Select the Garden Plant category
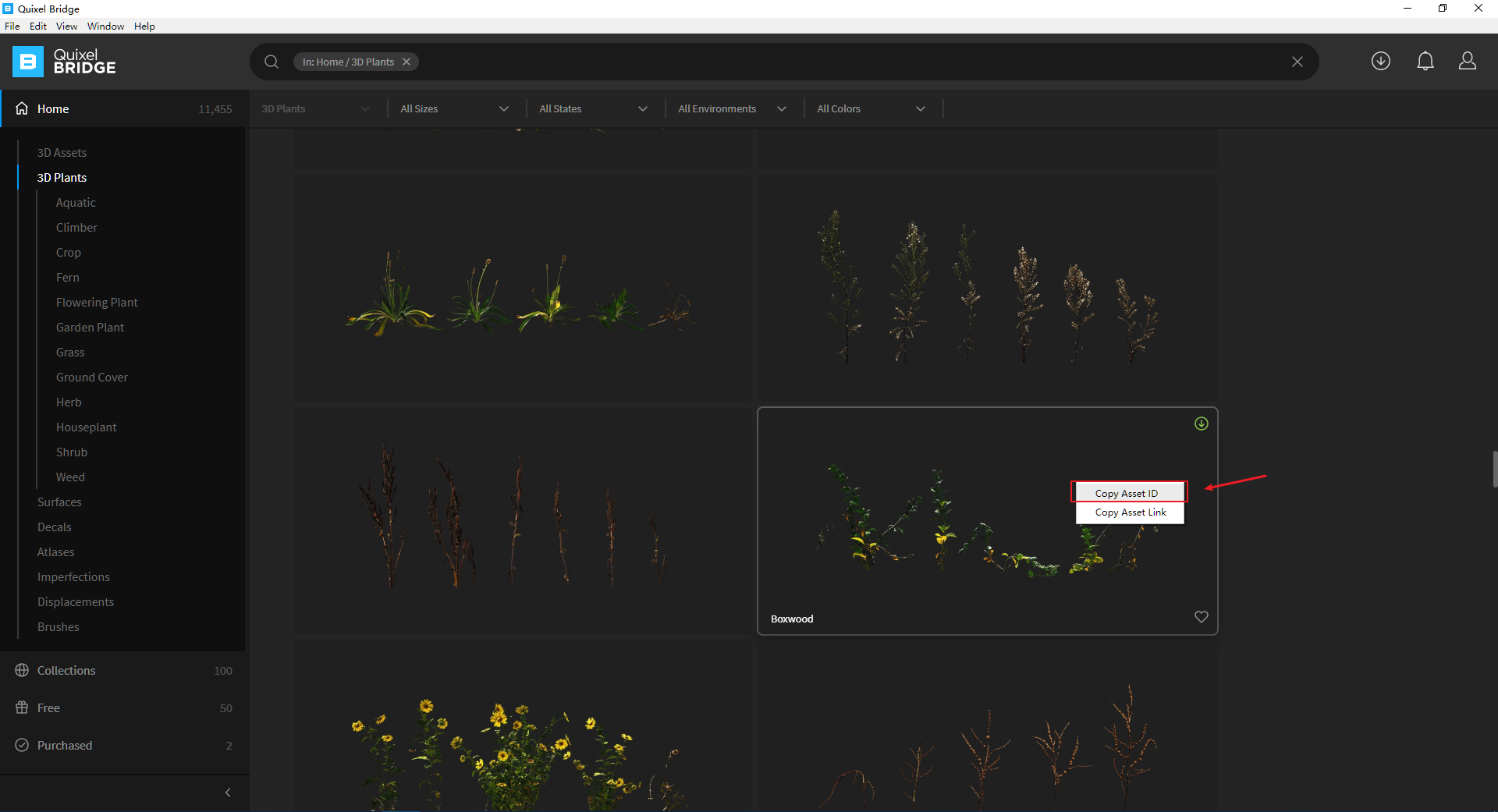 click(x=90, y=327)
